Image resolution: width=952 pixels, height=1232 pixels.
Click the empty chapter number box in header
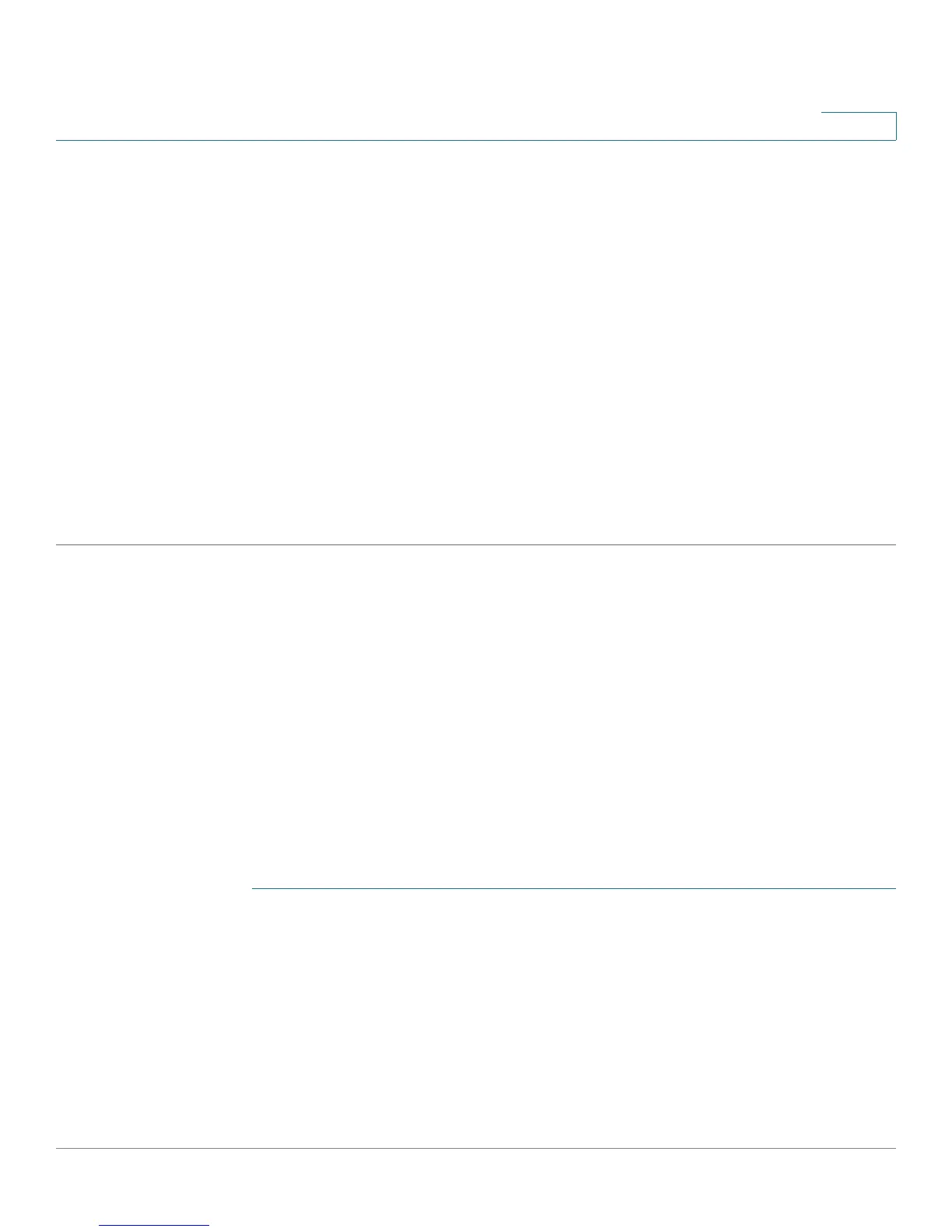pos(859,126)
